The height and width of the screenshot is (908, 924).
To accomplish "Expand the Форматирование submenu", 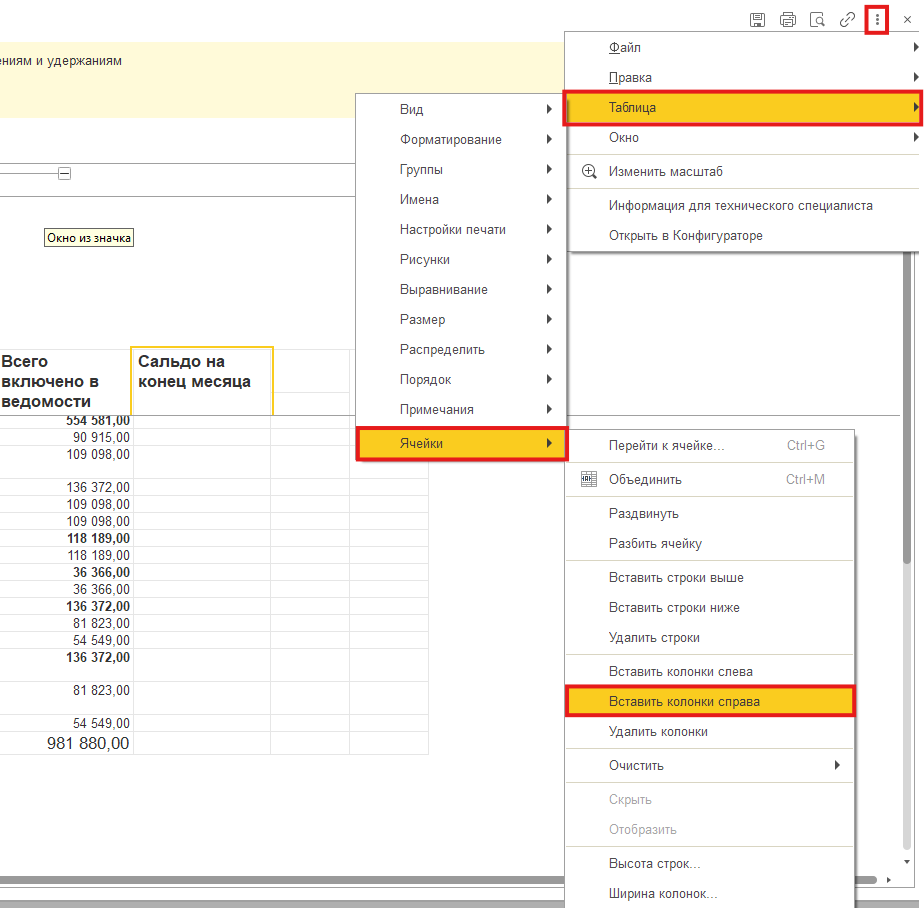I will pos(461,140).
